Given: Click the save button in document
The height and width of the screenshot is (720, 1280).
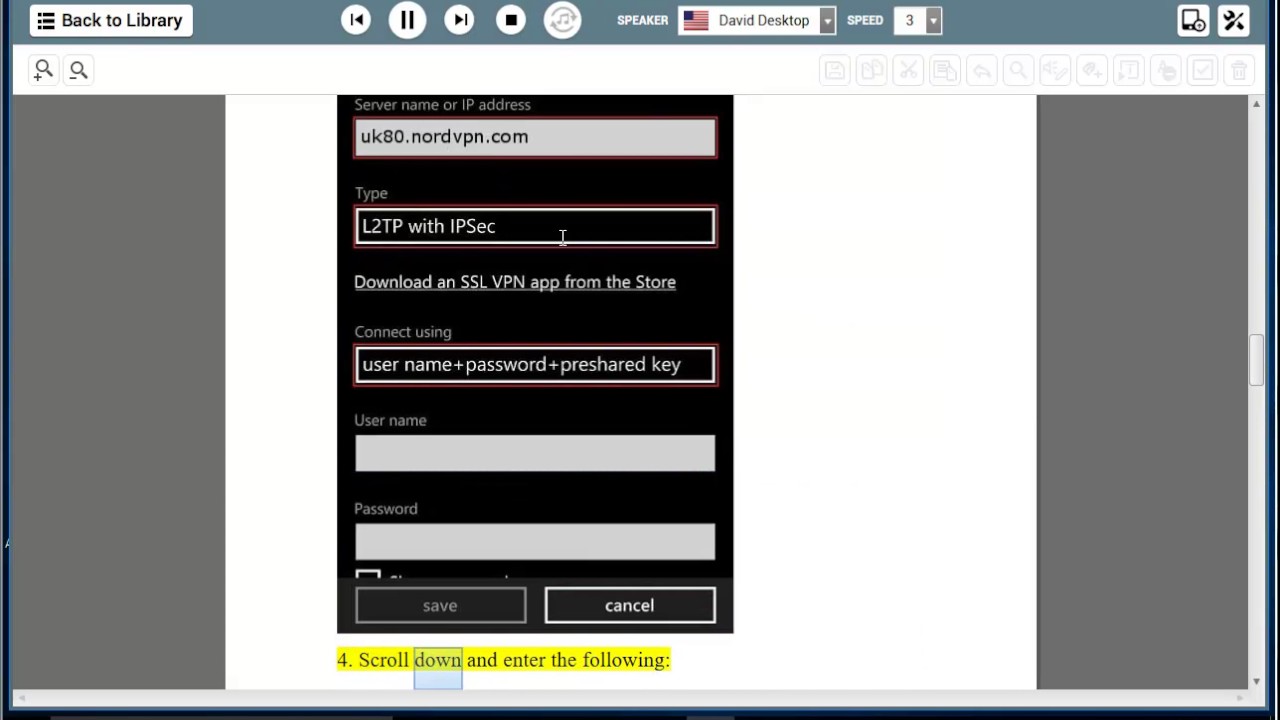Looking at the screenshot, I should 440,605.
